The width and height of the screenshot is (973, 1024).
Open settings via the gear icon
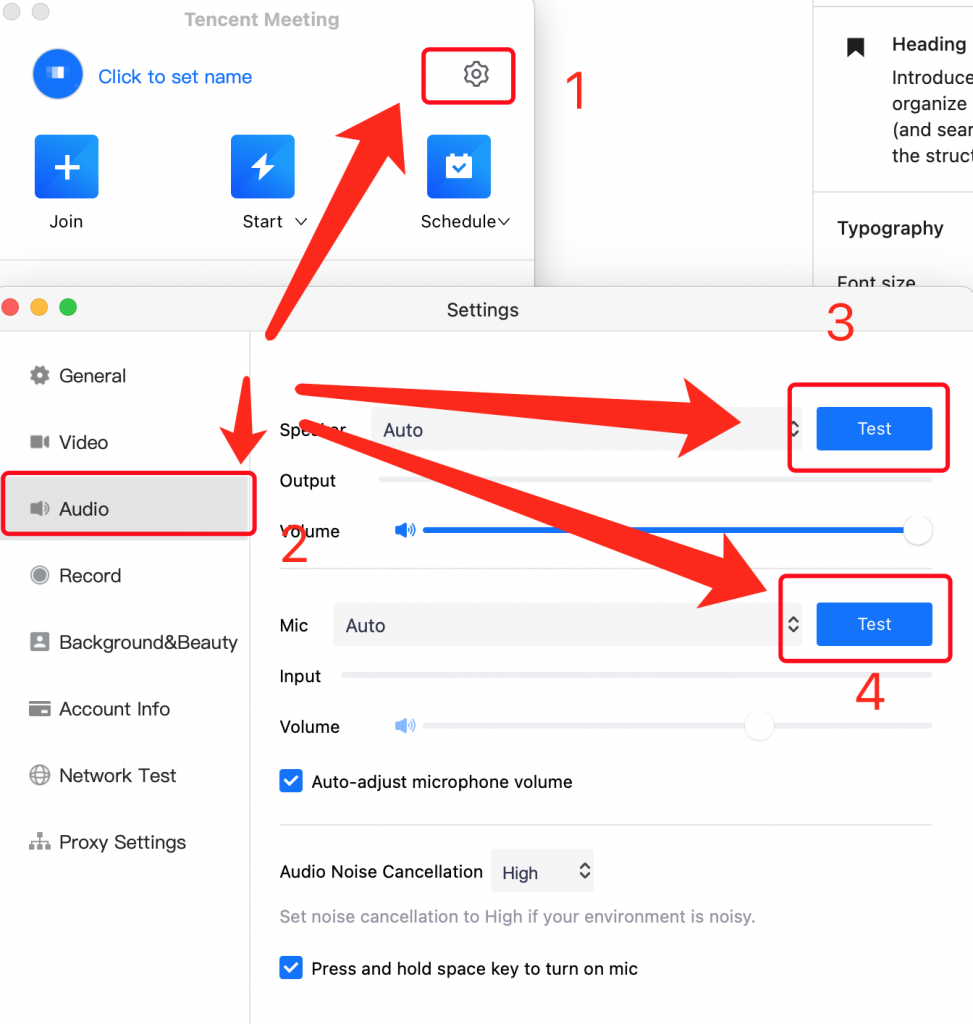click(476, 74)
